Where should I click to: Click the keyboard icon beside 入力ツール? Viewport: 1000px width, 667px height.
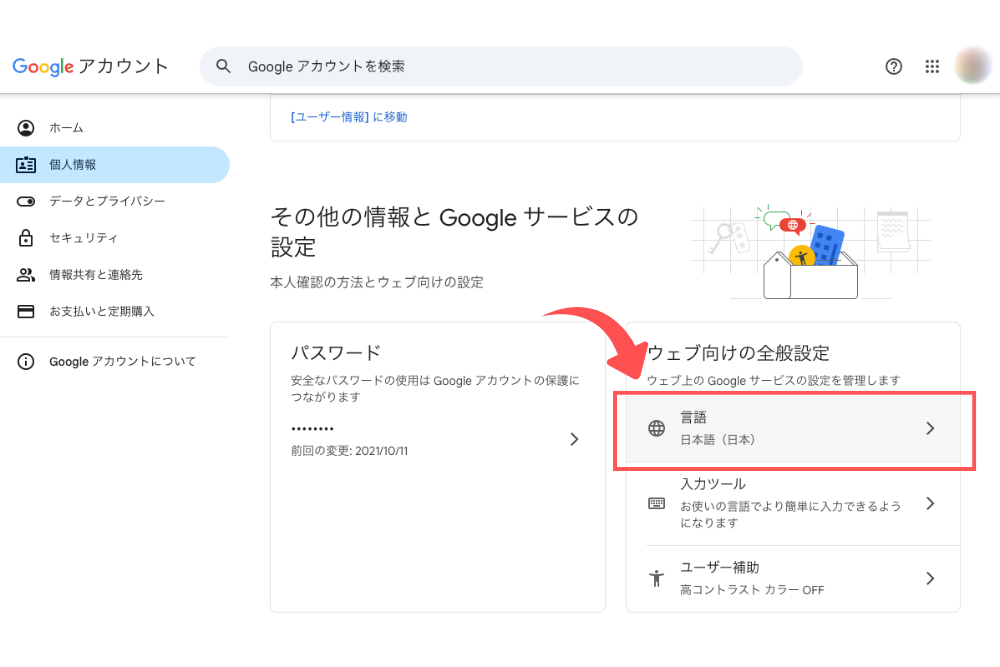[657, 503]
